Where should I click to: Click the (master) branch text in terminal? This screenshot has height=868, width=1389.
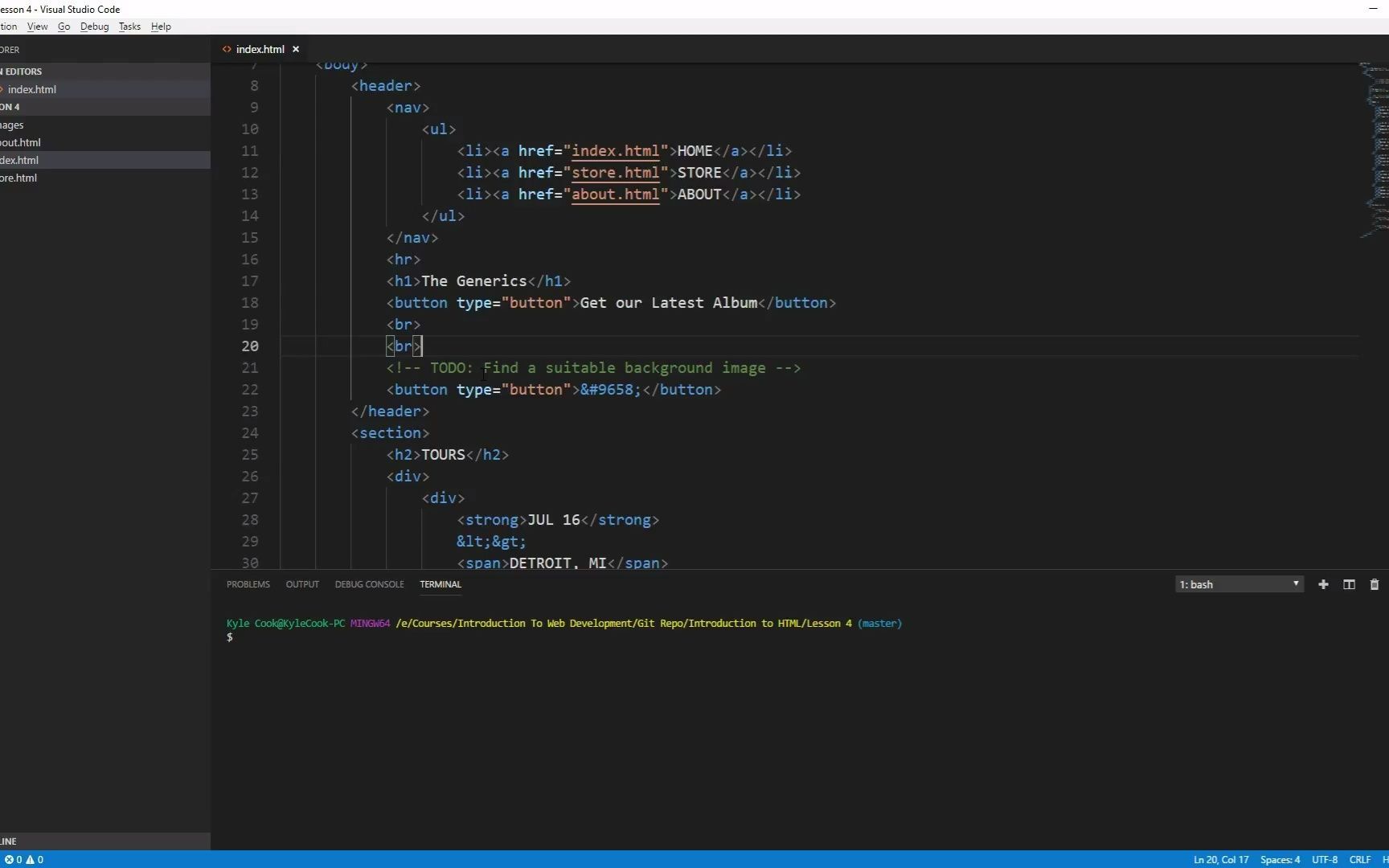click(879, 624)
